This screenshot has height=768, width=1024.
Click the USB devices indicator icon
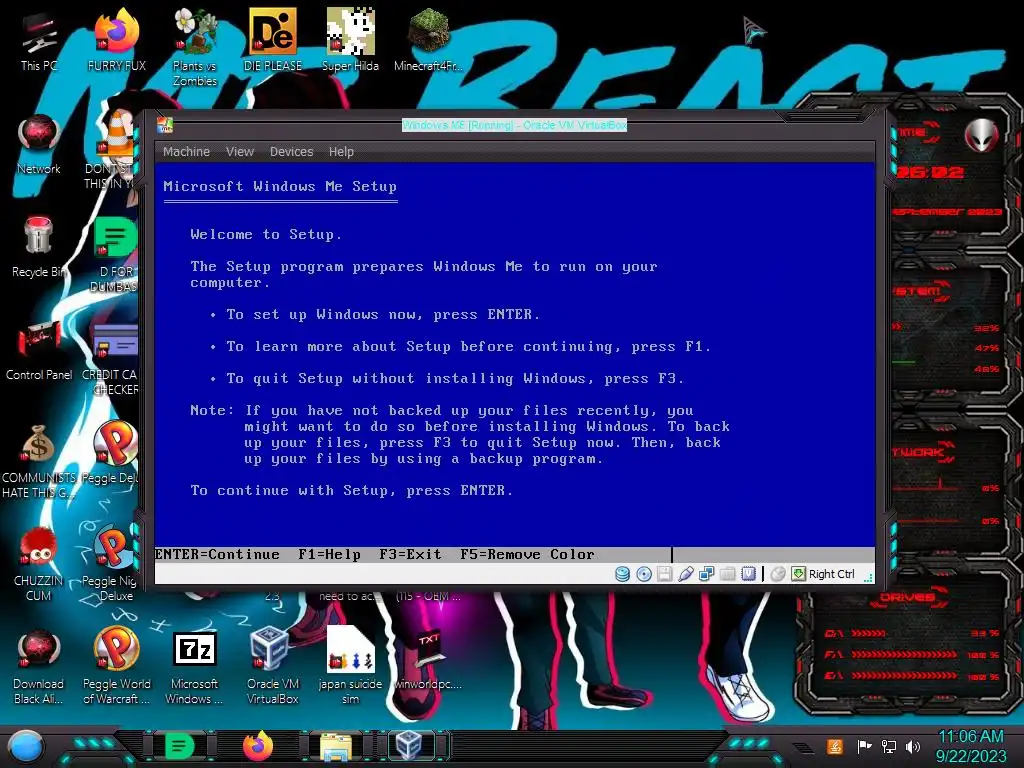click(686, 574)
